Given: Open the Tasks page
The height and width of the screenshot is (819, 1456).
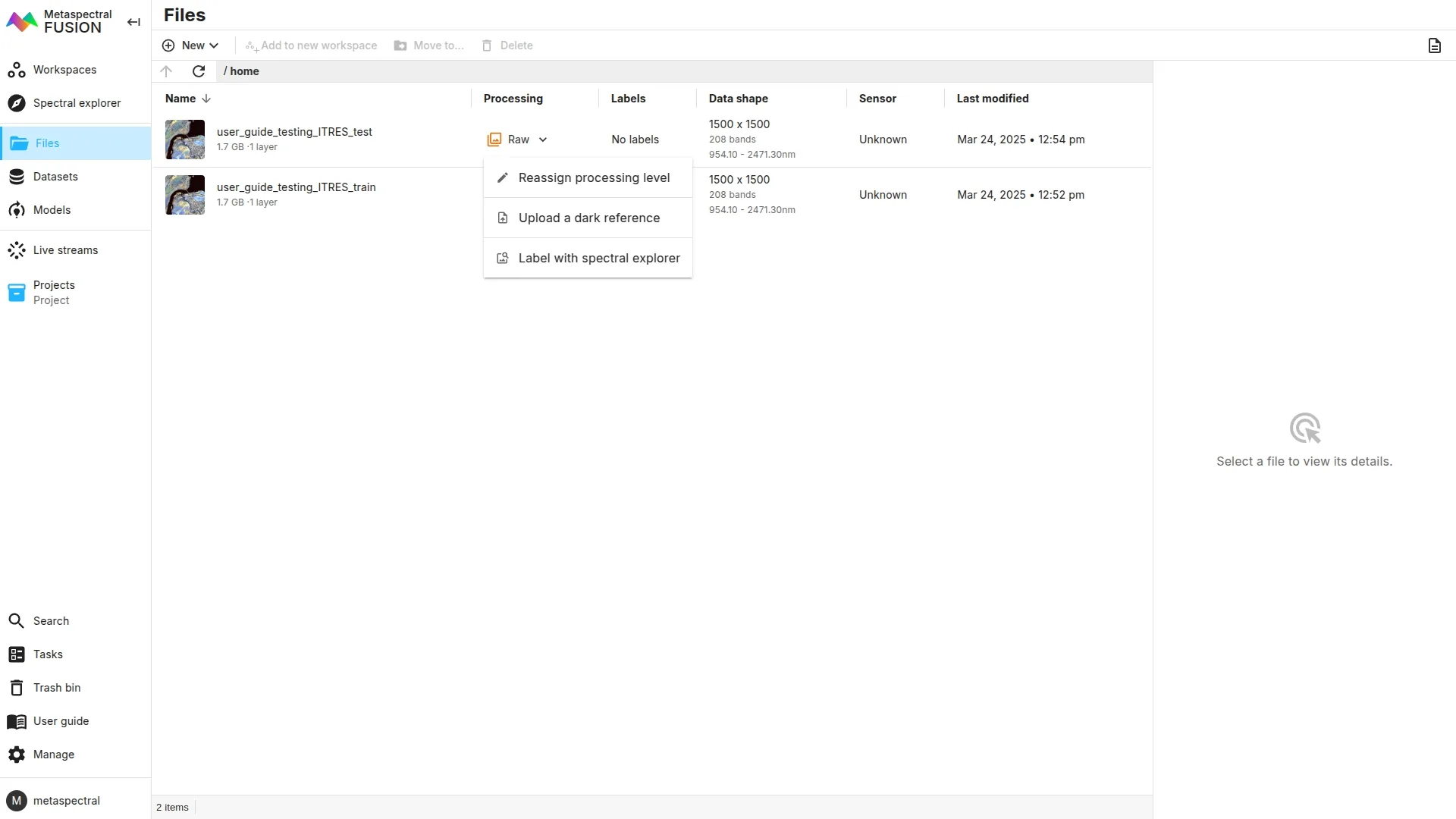Looking at the screenshot, I should pos(48,654).
